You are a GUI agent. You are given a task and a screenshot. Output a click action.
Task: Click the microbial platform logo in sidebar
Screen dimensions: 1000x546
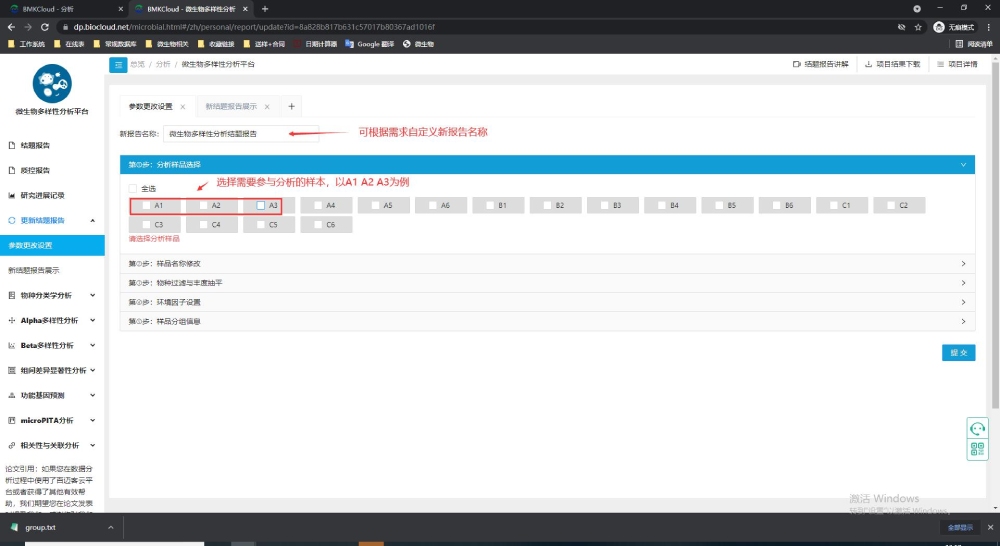(x=52, y=83)
